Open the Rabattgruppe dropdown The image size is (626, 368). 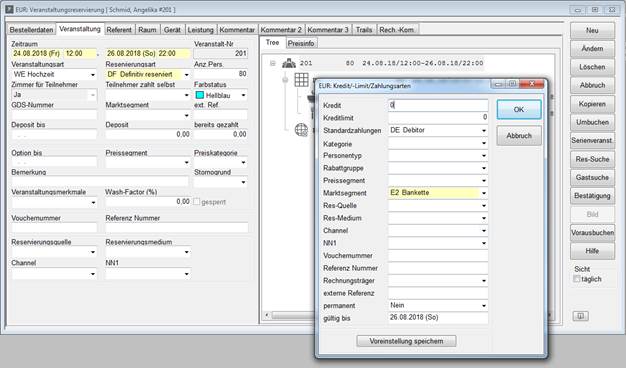pos(484,168)
